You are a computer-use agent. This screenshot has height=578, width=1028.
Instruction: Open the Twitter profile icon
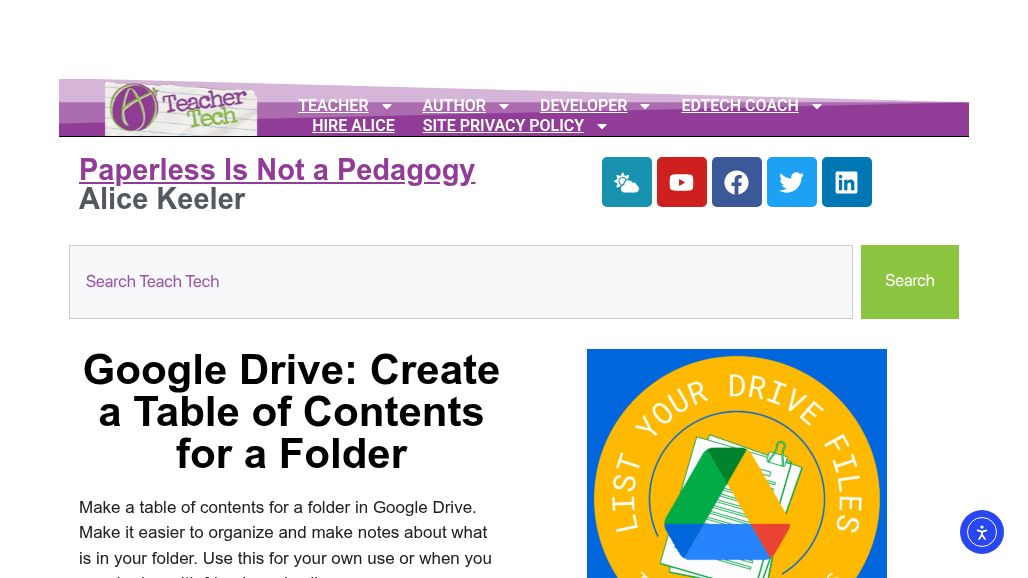tap(791, 182)
